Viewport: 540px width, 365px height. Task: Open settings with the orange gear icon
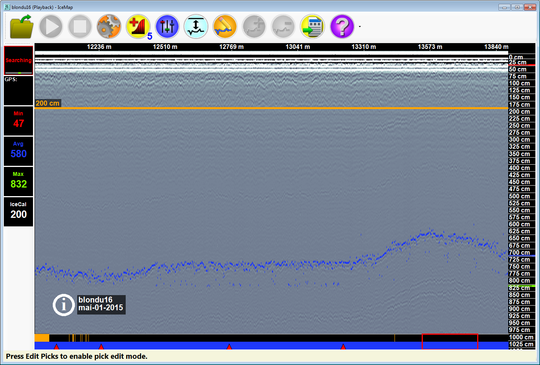(x=109, y=27)
